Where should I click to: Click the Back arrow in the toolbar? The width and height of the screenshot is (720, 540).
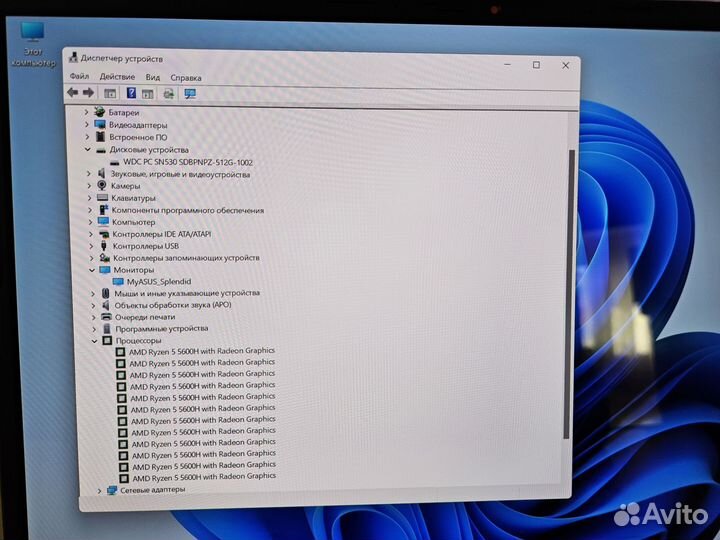[72, 93]
